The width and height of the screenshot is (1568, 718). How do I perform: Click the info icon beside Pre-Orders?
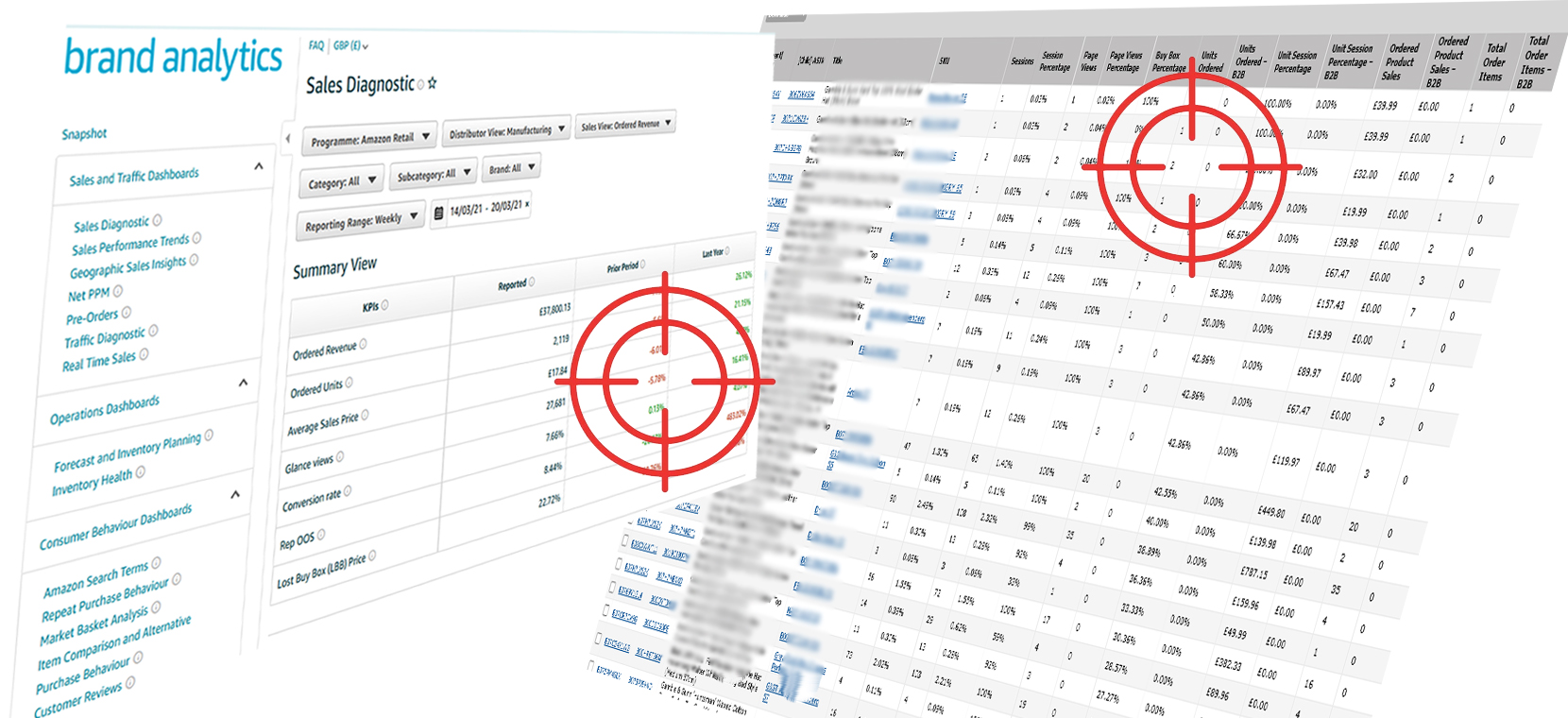coord(127,312)
